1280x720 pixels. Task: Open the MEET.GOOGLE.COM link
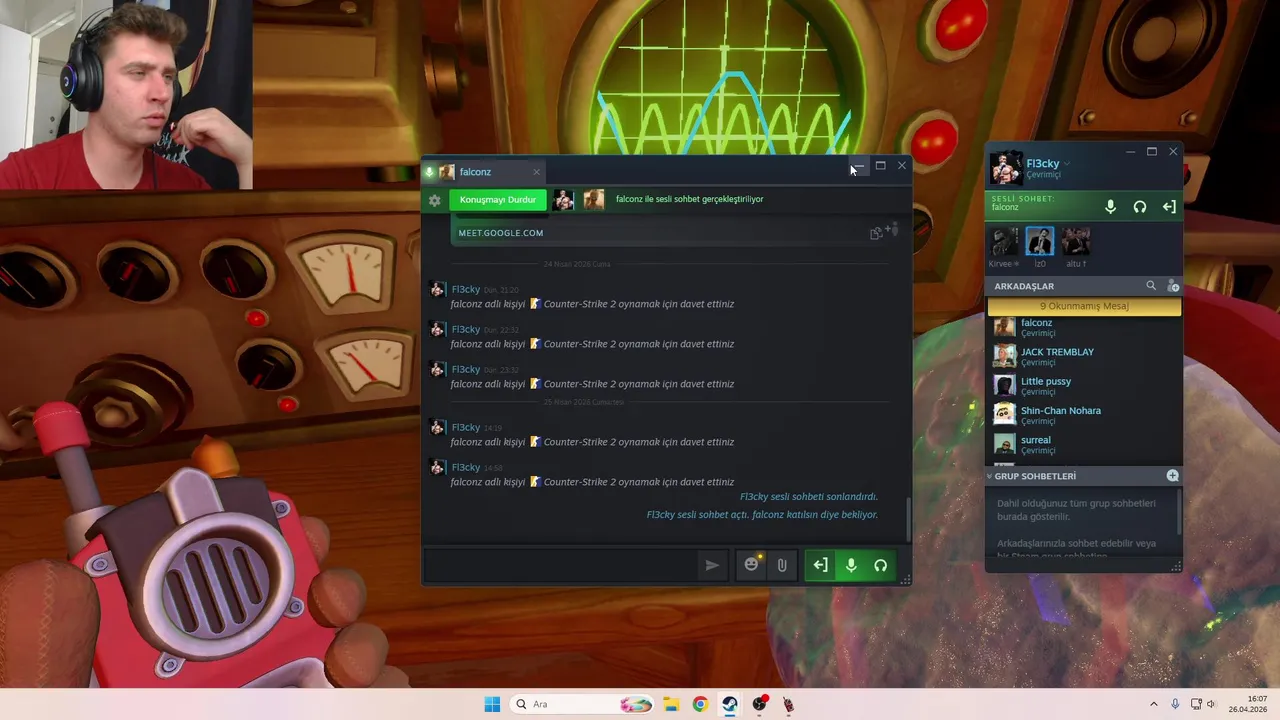point(501,233)
